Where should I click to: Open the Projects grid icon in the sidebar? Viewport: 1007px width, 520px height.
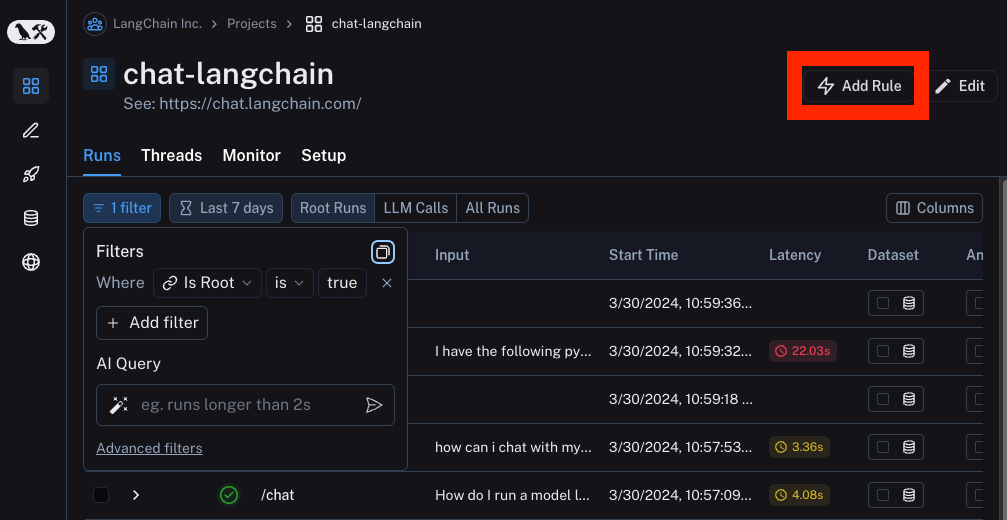tap(31, 86)
